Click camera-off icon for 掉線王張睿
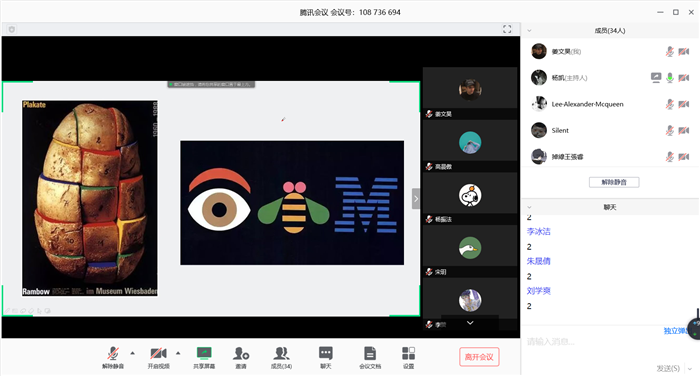 683,157
